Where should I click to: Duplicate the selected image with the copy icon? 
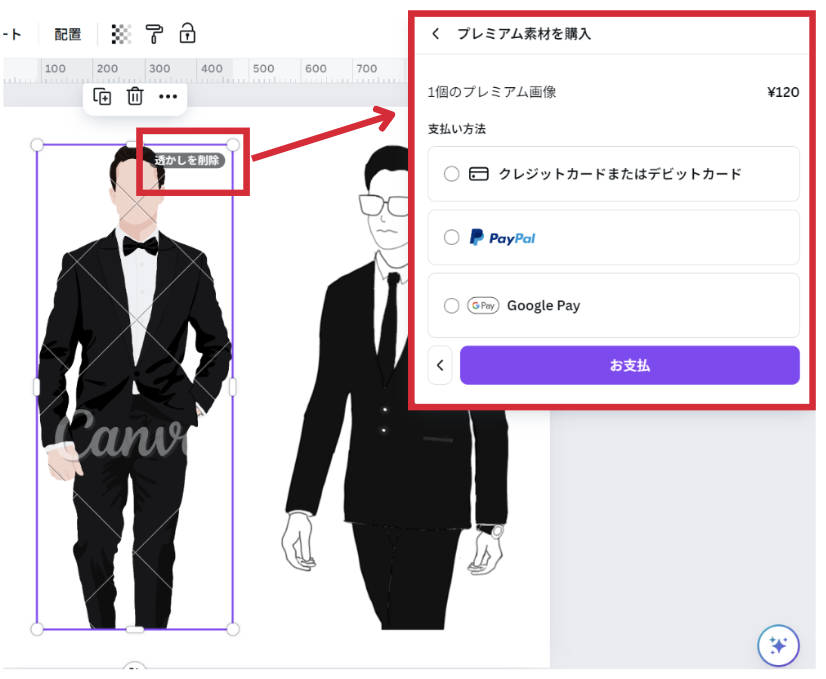pos(102,96)
